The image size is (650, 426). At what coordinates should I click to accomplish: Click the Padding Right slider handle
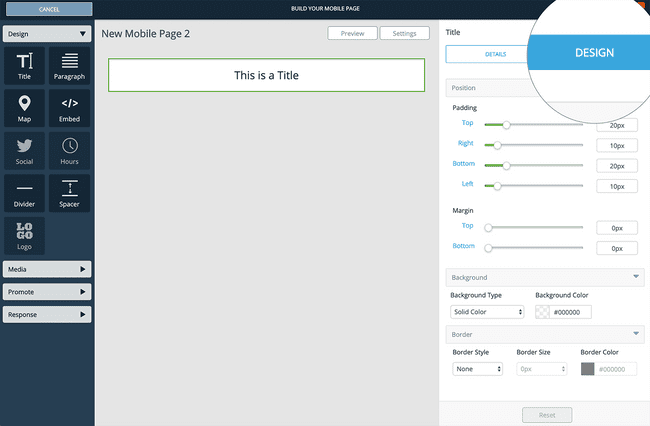pyautogui.click(x=497, y=145)
